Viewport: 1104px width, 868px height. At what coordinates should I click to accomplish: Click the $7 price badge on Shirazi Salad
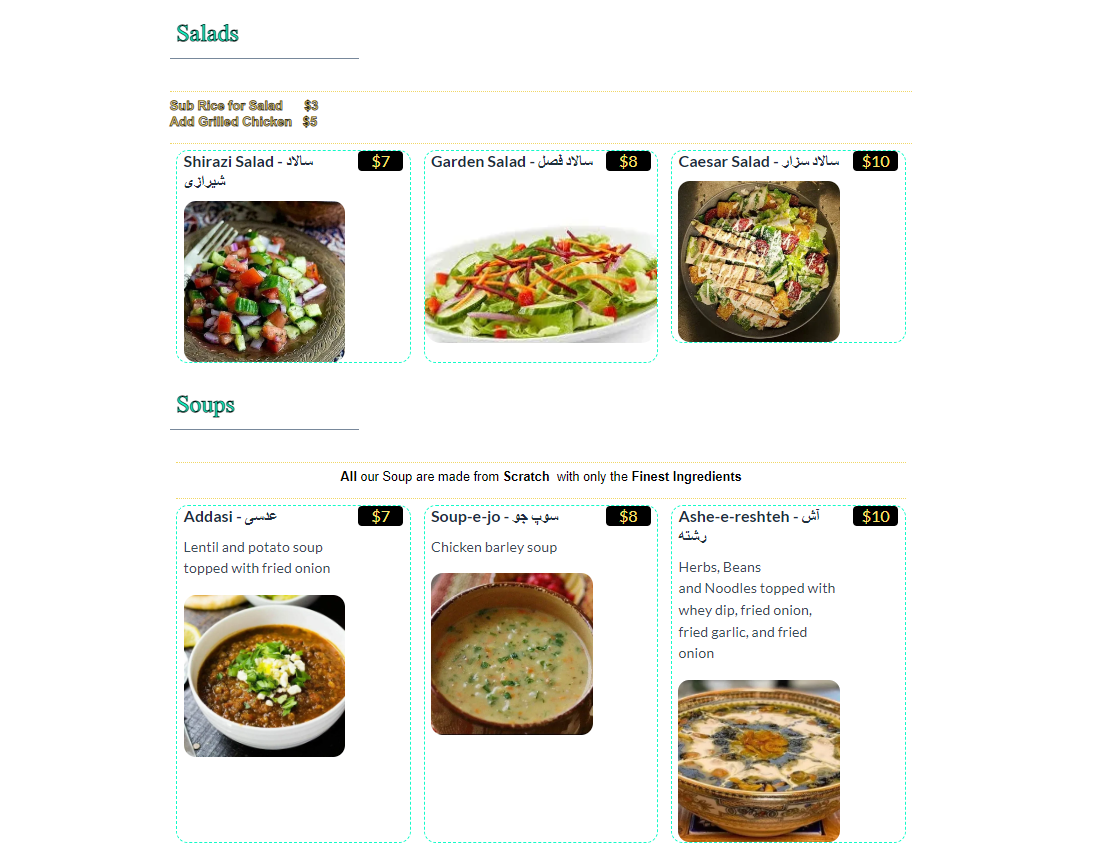pos(380,161)
